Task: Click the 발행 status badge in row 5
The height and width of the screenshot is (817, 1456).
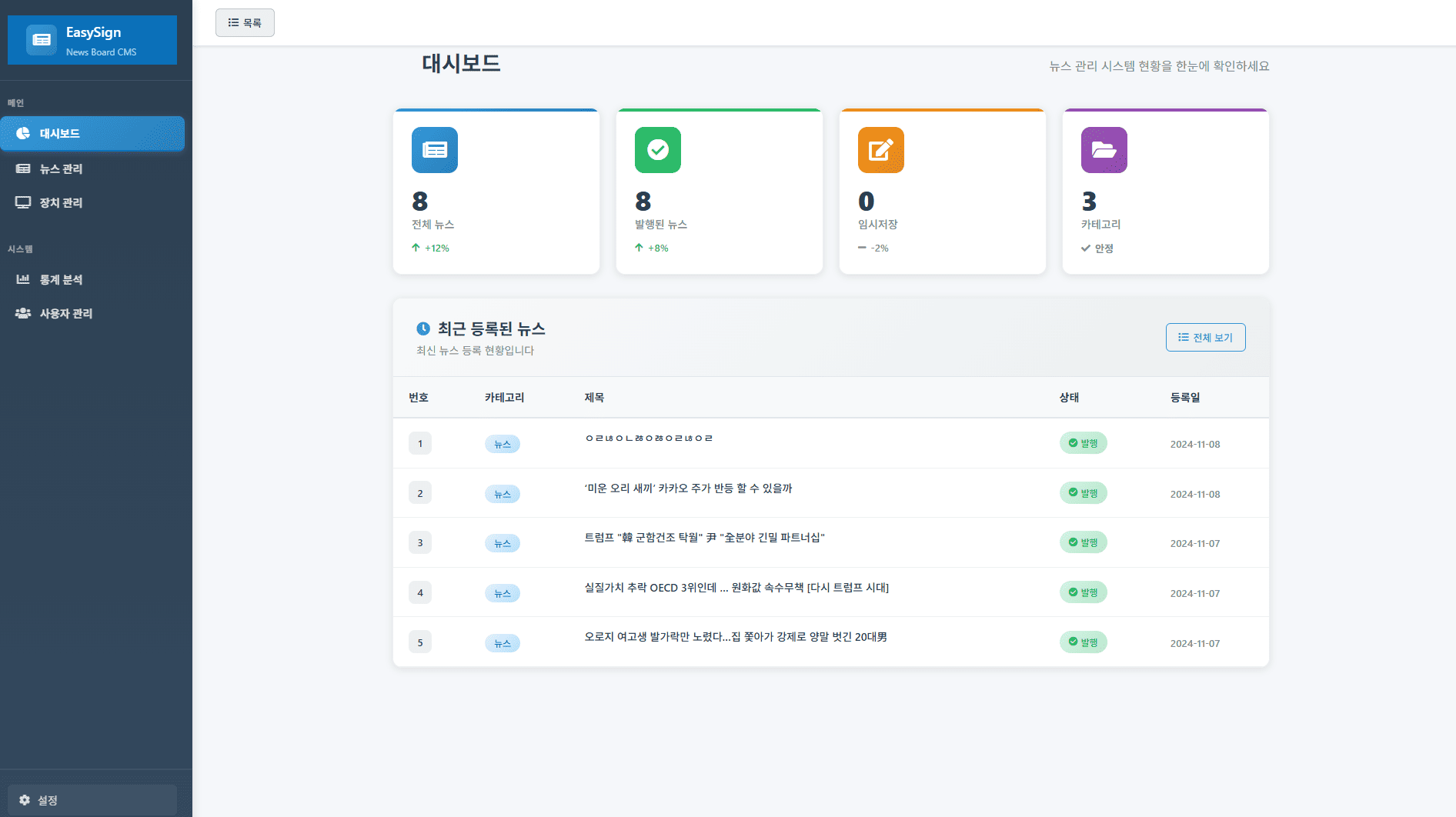Action: pyautogui.click(x=1083, y=642)
